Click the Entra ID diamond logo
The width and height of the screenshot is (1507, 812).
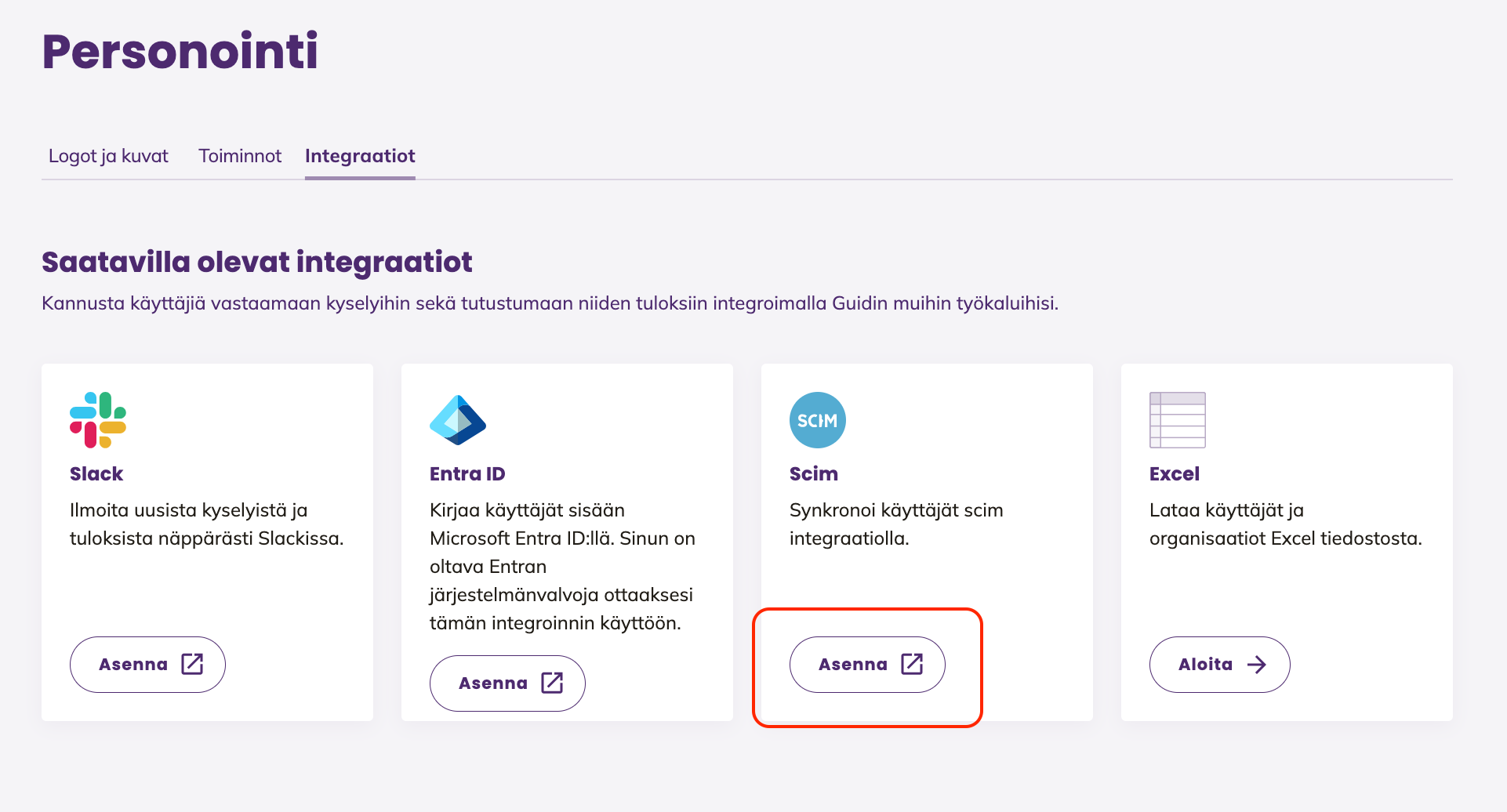tap(458, 420)
